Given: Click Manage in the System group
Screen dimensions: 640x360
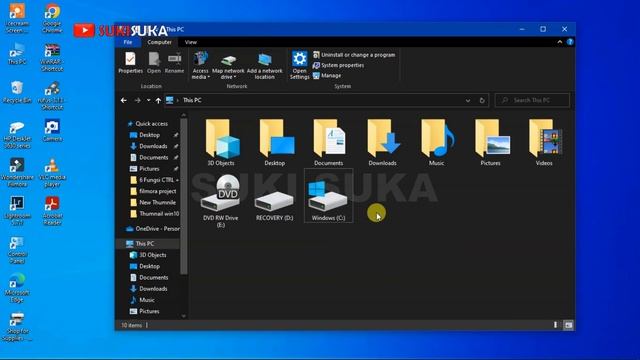Looking at the screenshot, I should click(327, 76).
